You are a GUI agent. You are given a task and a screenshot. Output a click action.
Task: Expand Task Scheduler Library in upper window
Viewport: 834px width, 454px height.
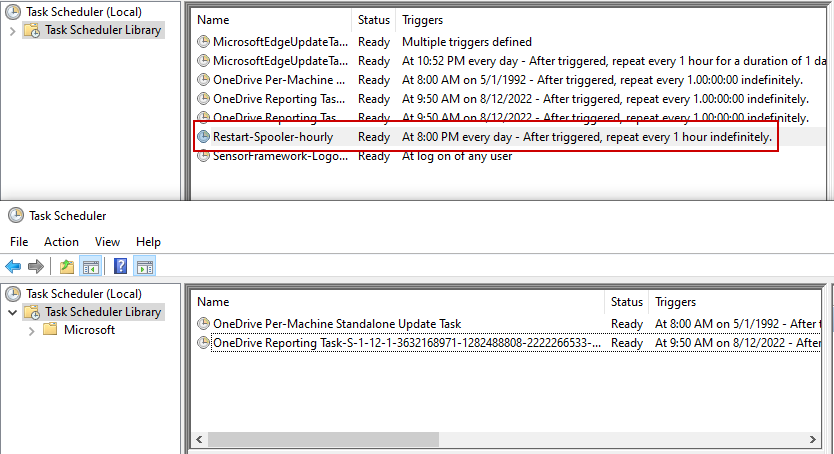[x=12, y=31]
